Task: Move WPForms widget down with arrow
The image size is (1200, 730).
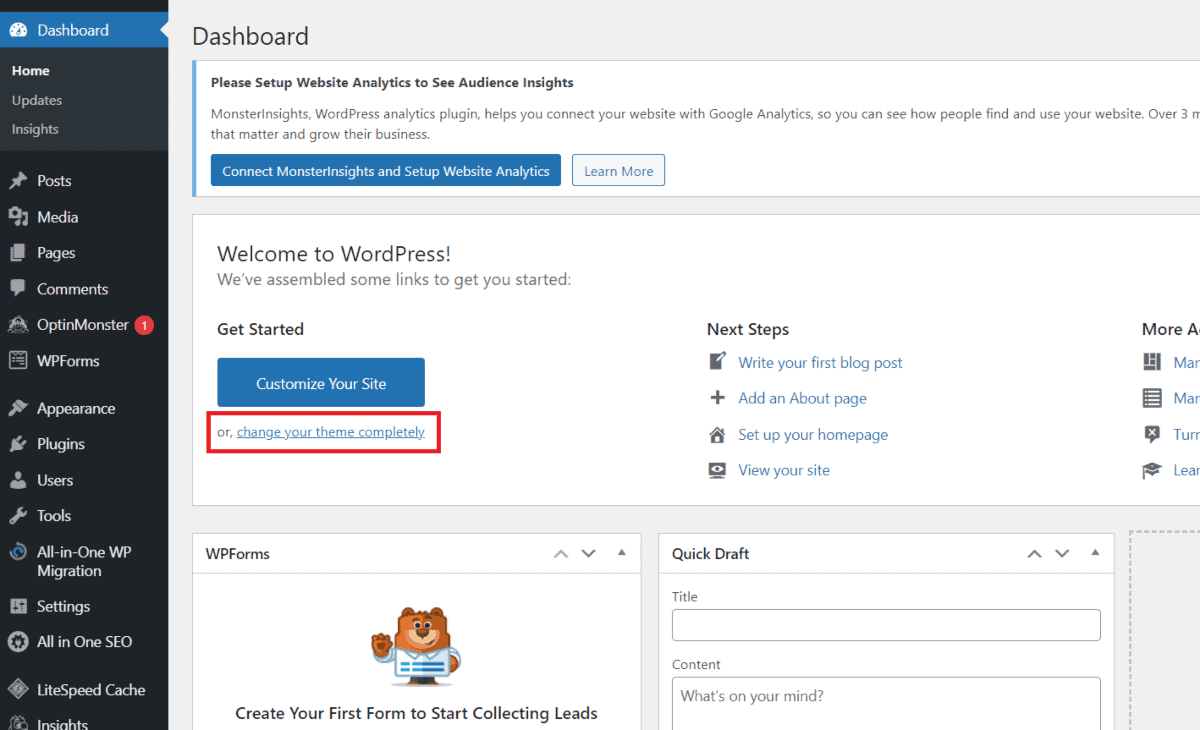Action: (x=589, y=553)
